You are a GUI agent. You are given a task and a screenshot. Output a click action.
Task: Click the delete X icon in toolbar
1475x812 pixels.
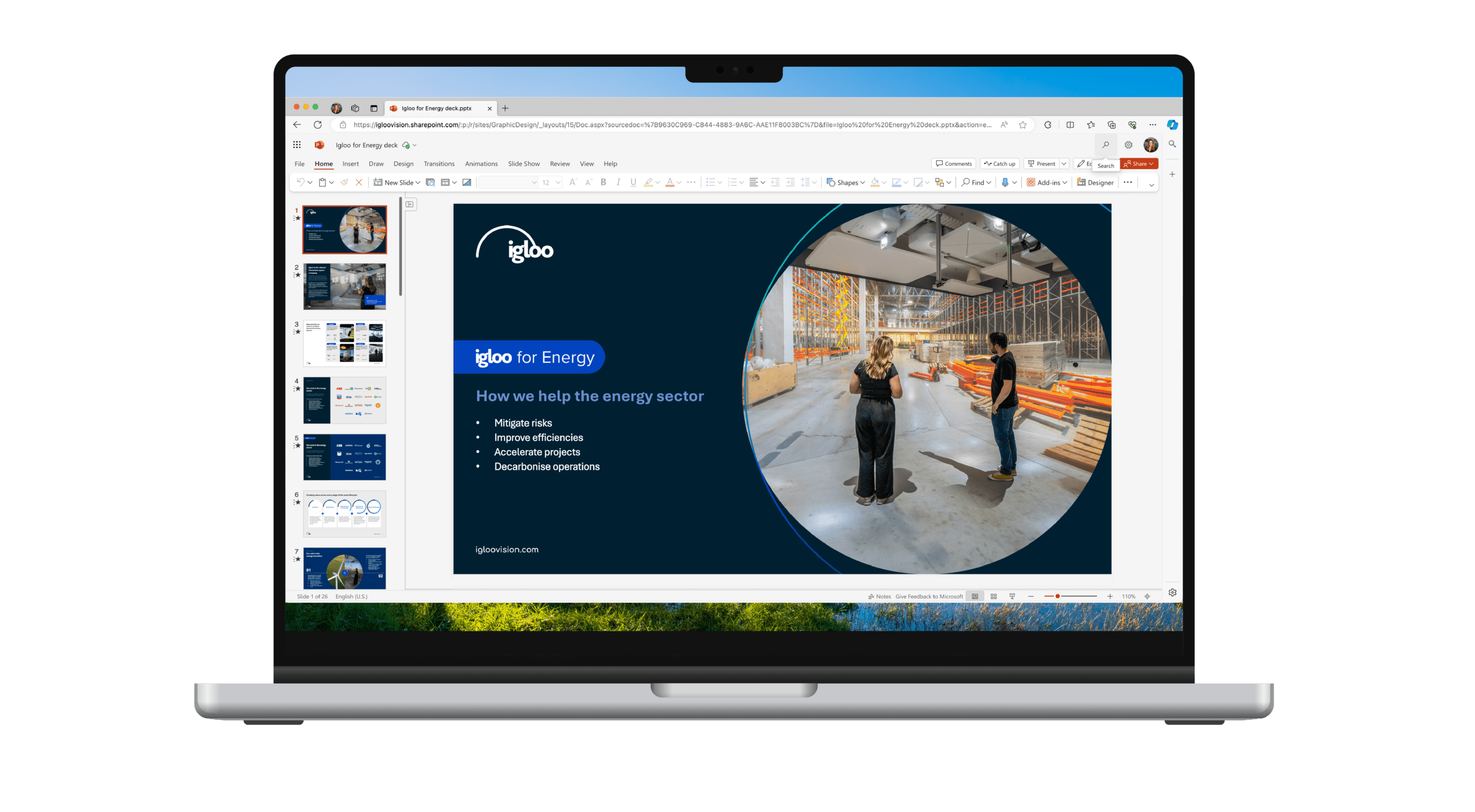(359, 182)
